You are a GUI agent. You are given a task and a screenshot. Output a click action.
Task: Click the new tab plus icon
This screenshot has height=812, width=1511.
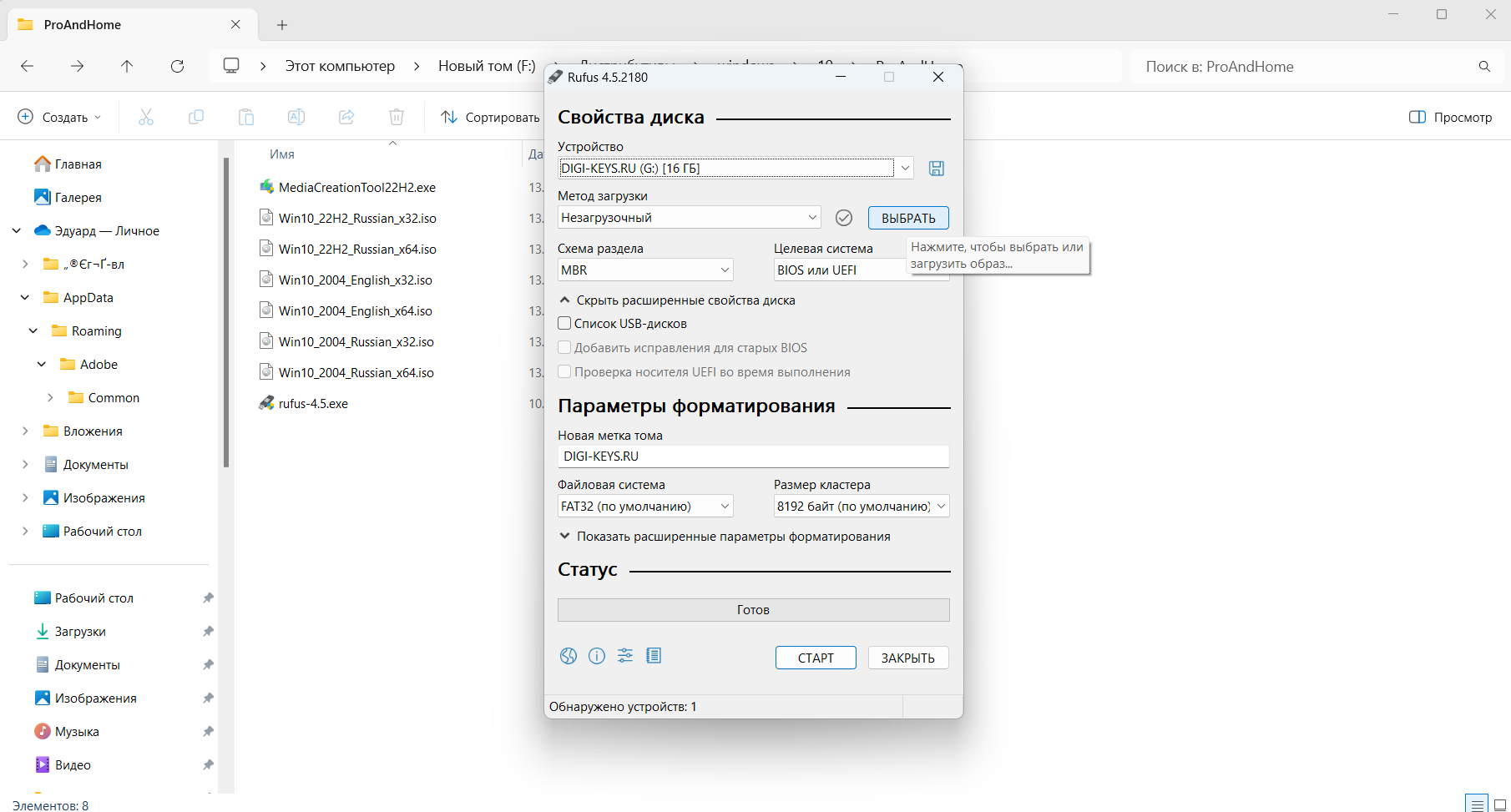[282, 25]
